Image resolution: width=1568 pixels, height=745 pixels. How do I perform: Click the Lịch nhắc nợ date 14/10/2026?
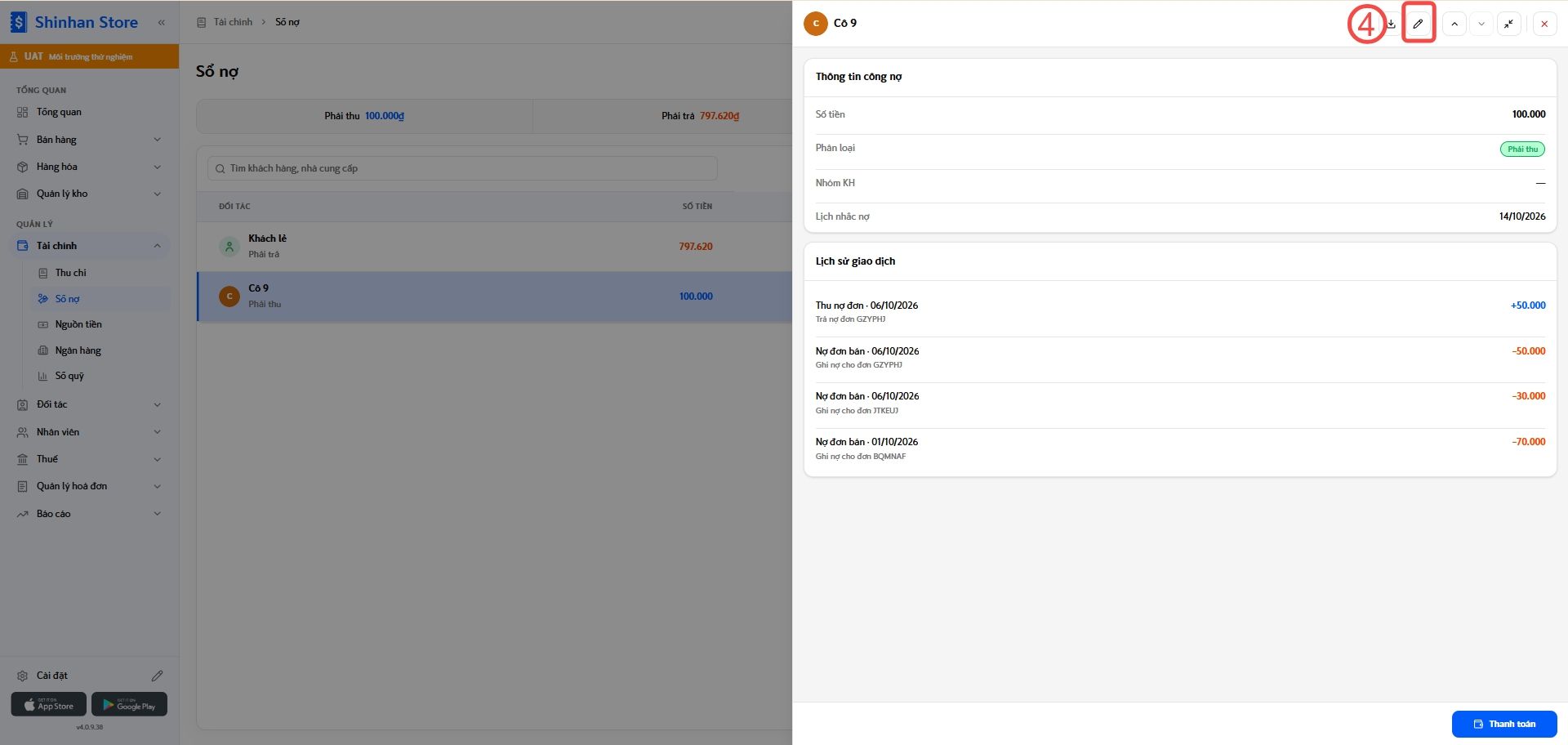[1522, 216]
